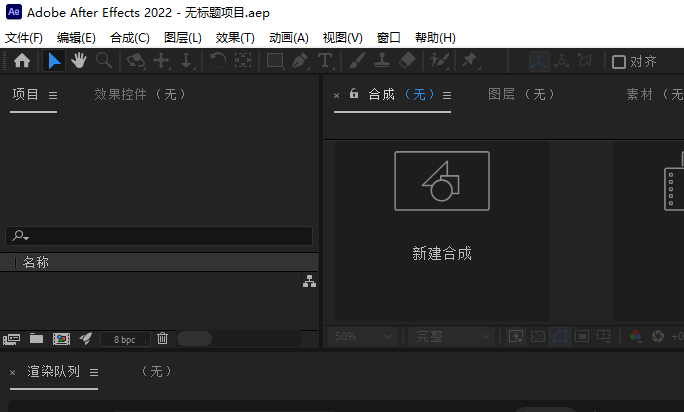The width and height of the screenshot is (684, 412).
Task: Create a new folder in project
Action: [36, 338]
